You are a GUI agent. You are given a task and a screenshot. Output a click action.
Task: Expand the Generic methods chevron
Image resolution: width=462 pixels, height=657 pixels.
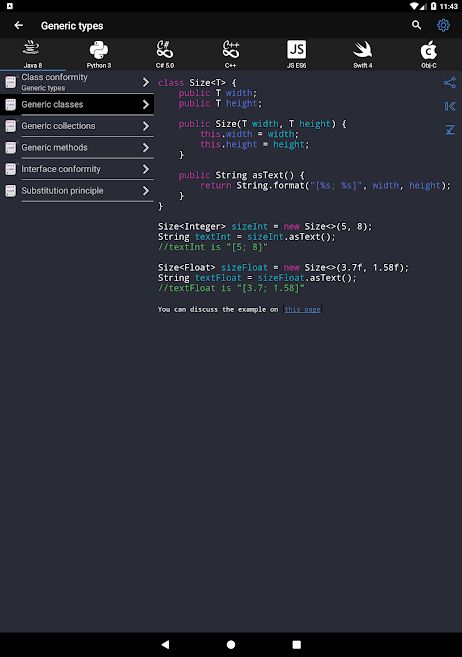click(145, 147)
